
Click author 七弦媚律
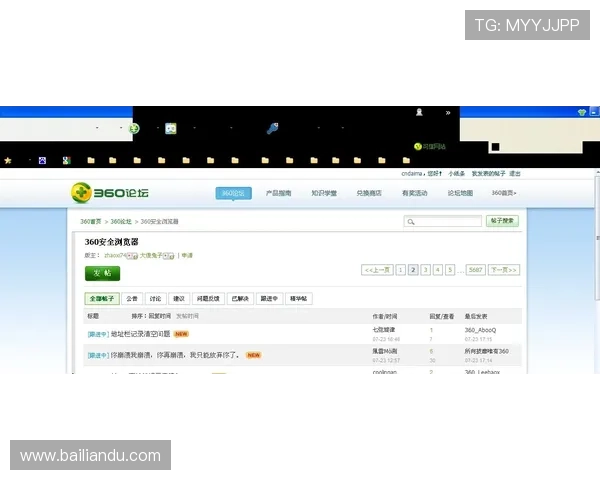(384, 330)
